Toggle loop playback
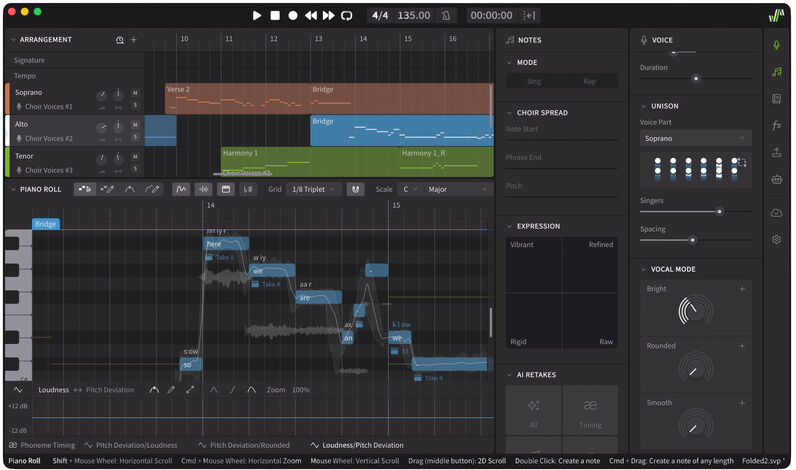 coord(347,16)
